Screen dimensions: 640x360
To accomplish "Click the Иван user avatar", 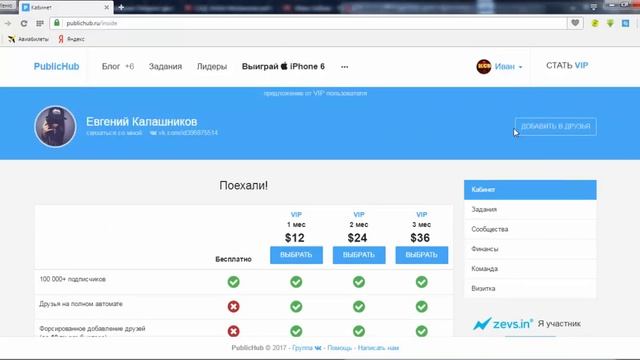I will coord(484,66).
